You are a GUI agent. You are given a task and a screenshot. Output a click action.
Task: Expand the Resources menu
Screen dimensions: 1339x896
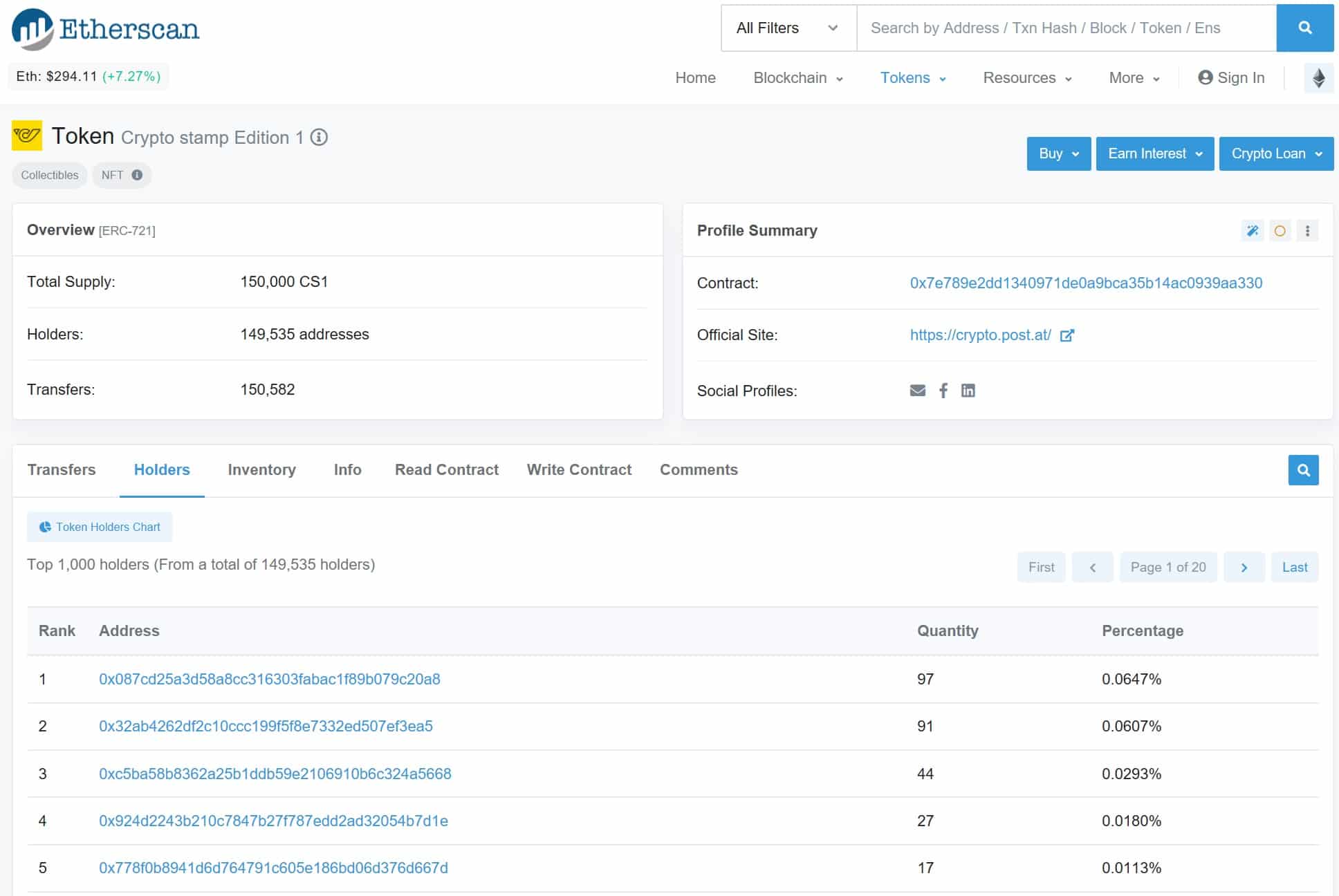[x=1028, y=78]
